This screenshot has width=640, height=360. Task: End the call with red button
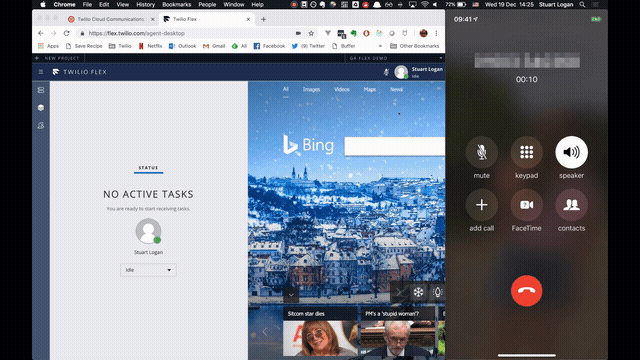(x=527, y=291)
